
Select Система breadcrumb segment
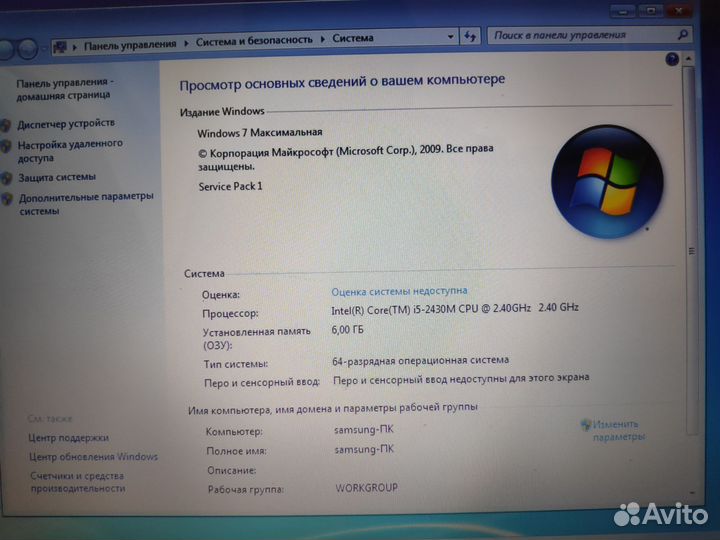tap(353, 38)
